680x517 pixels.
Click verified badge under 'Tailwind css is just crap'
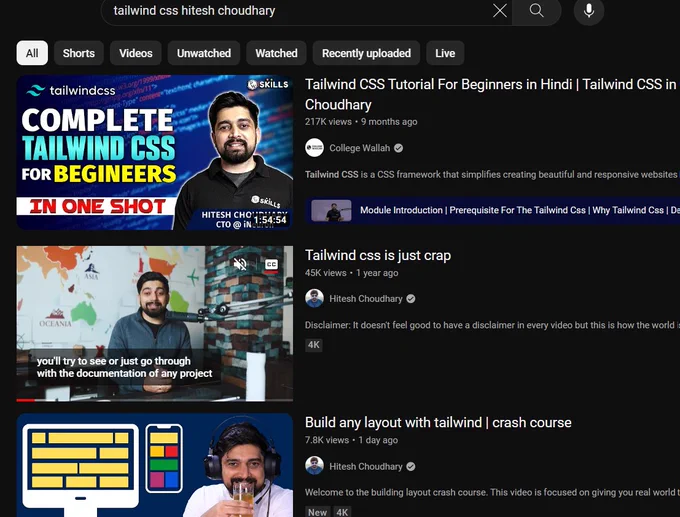pyautogui.click(x=411, y=298)
